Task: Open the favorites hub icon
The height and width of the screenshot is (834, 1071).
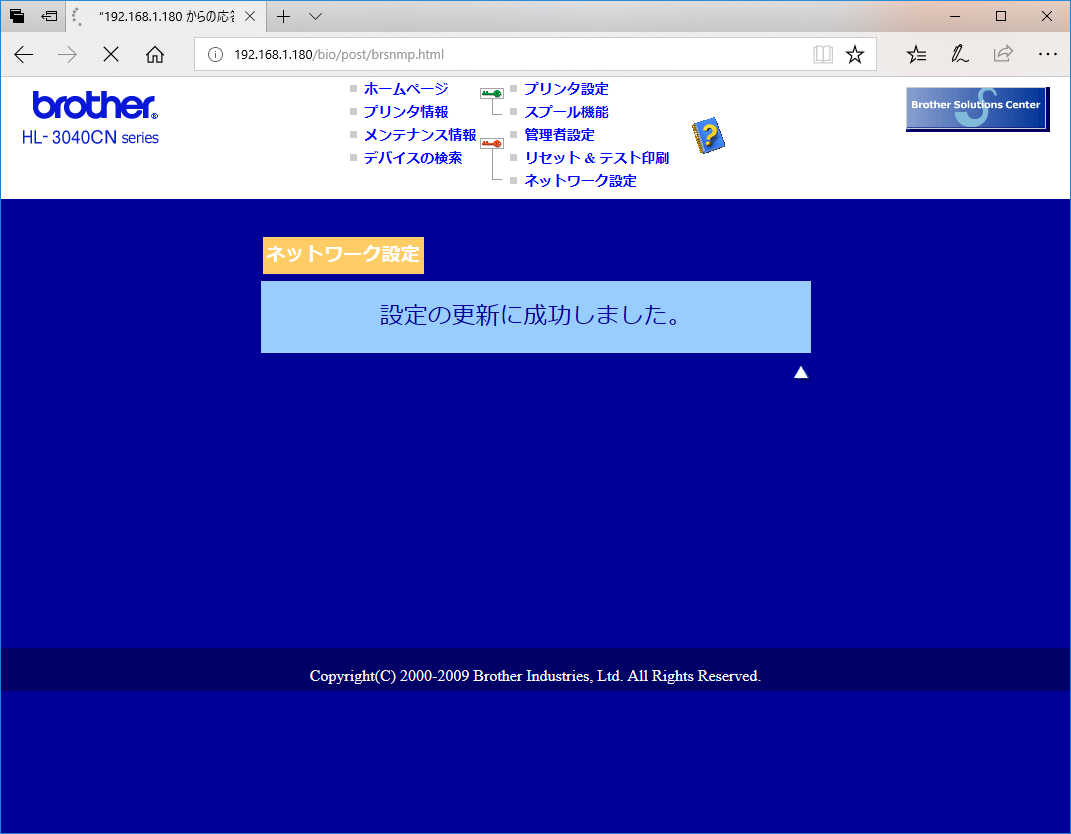Action: (916, 55)
